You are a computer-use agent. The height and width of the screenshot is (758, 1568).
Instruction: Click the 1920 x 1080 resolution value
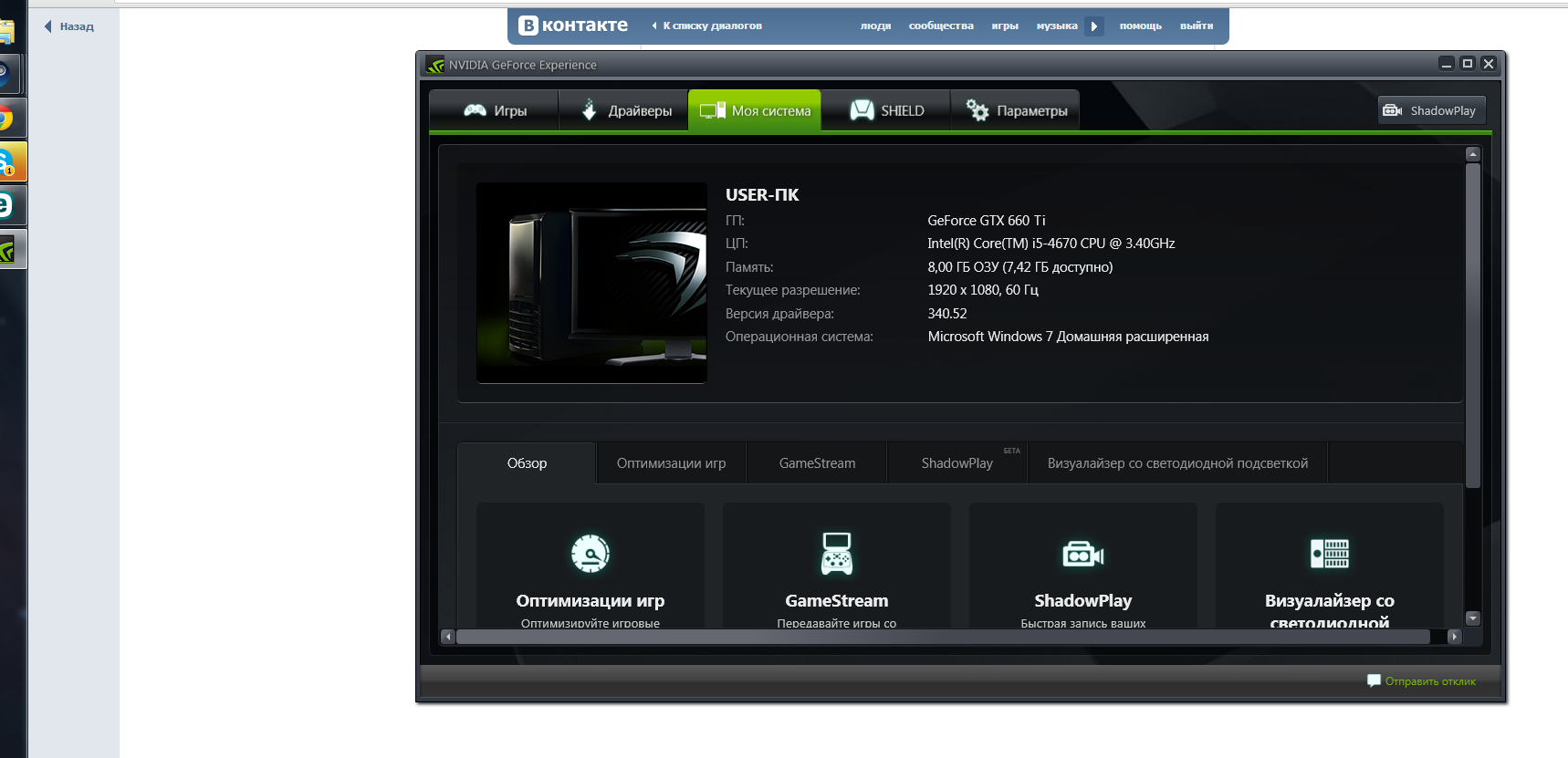click(983, 290)
